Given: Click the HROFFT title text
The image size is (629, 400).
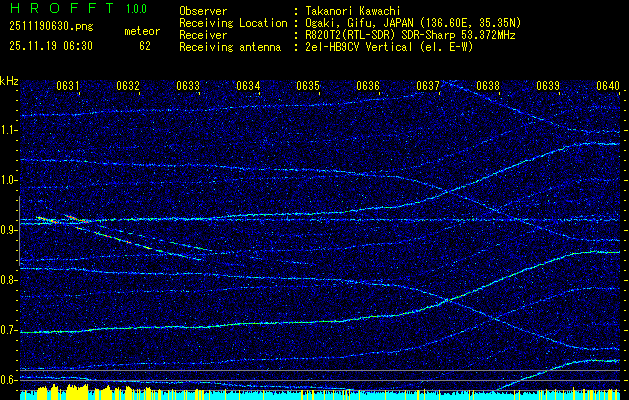Looking at the screenshot, I should [x=62, y=8].
